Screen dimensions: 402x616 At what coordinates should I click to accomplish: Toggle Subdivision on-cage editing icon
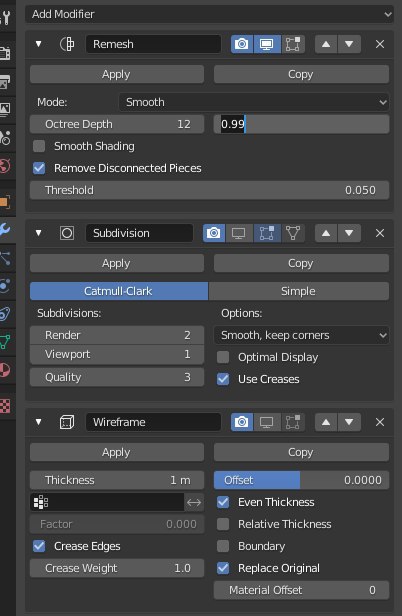click(x=293, y=233)
